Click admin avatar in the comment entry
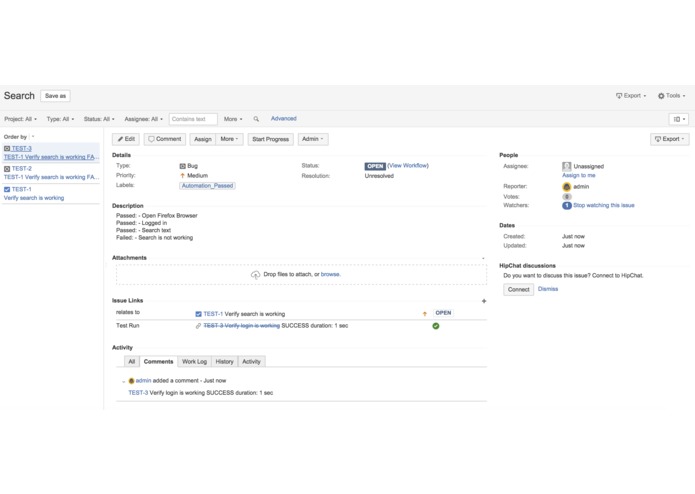695x494 pixels. tap(131, 381)
